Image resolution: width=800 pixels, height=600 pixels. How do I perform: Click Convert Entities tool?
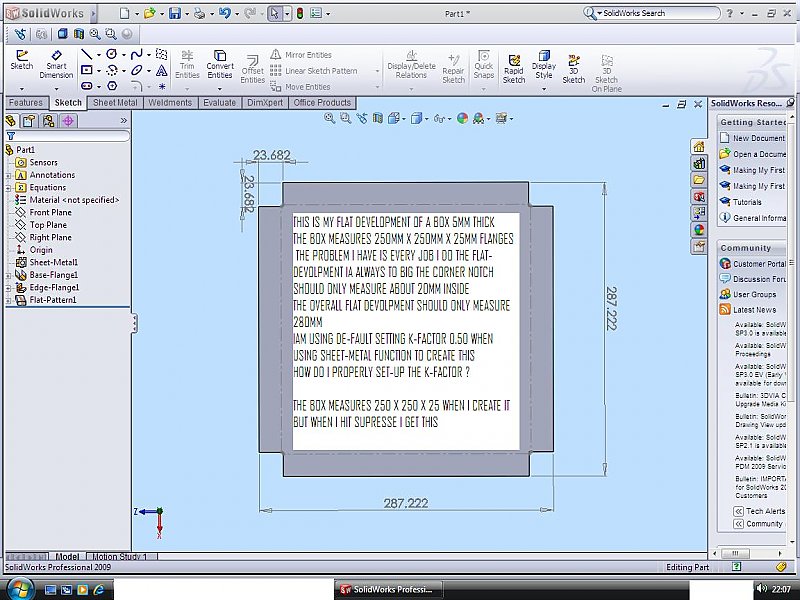220,64
